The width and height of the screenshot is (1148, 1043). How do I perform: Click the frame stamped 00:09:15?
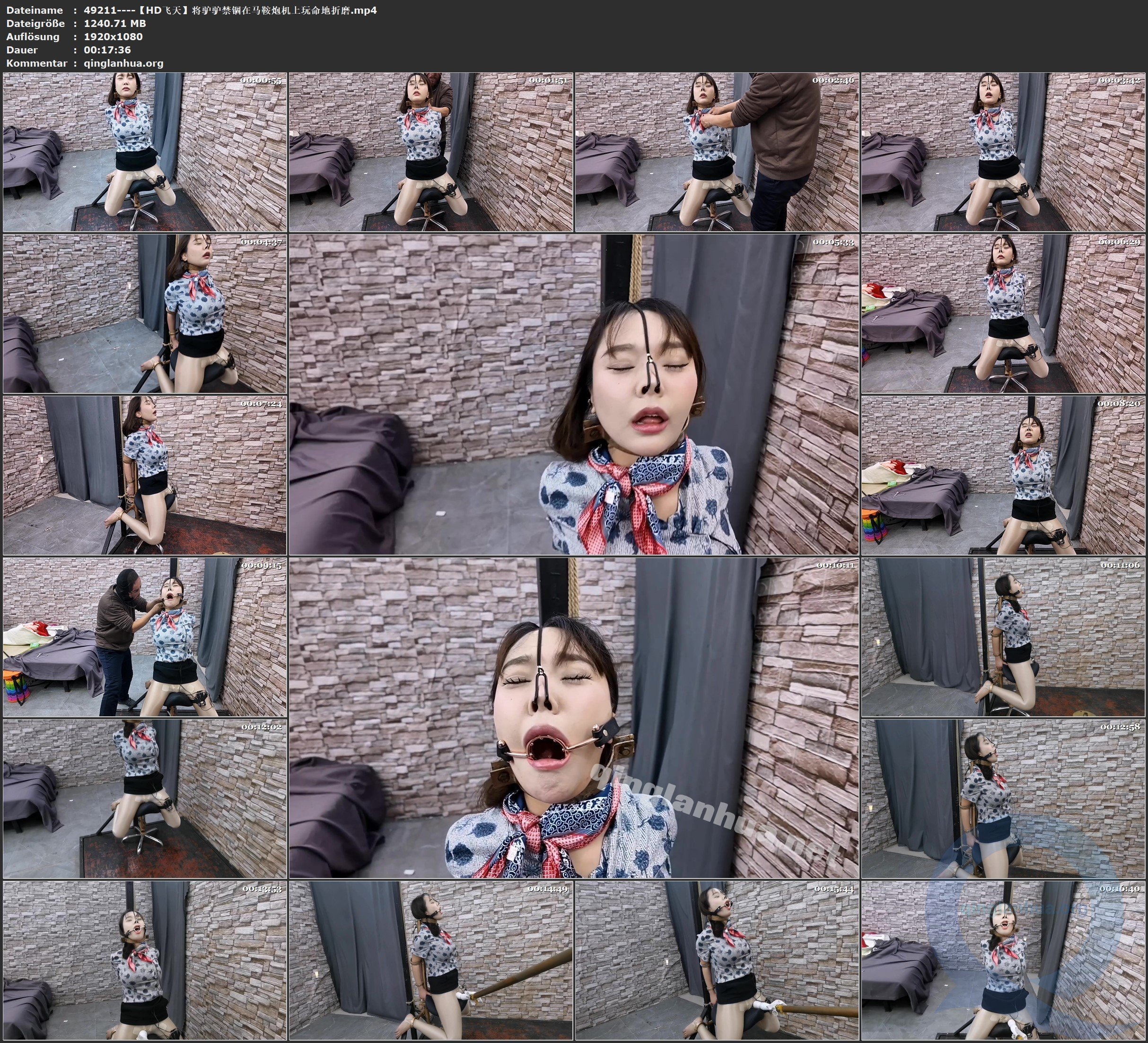[145, 637]
